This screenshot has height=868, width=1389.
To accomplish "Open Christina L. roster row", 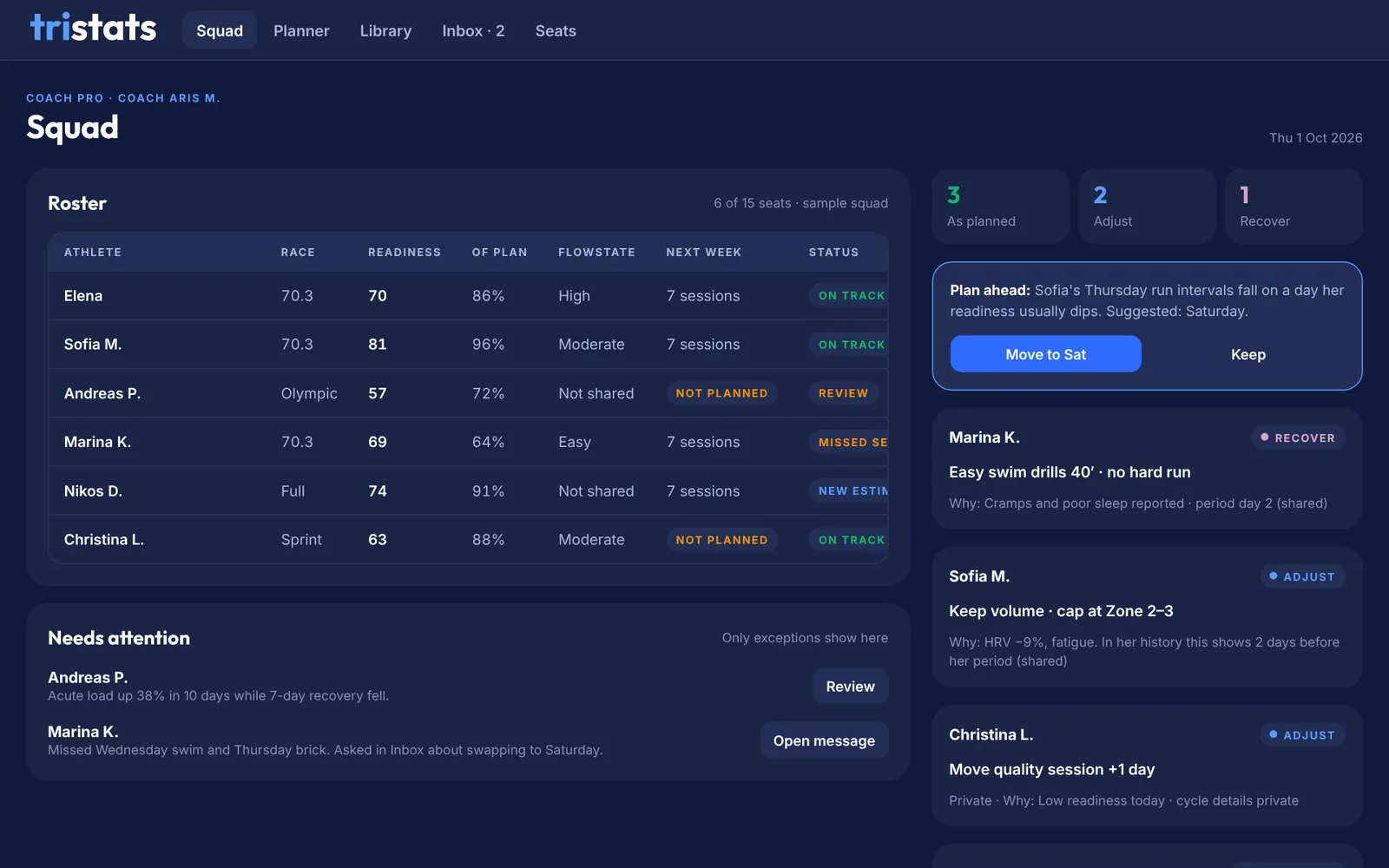I will 468,540.
